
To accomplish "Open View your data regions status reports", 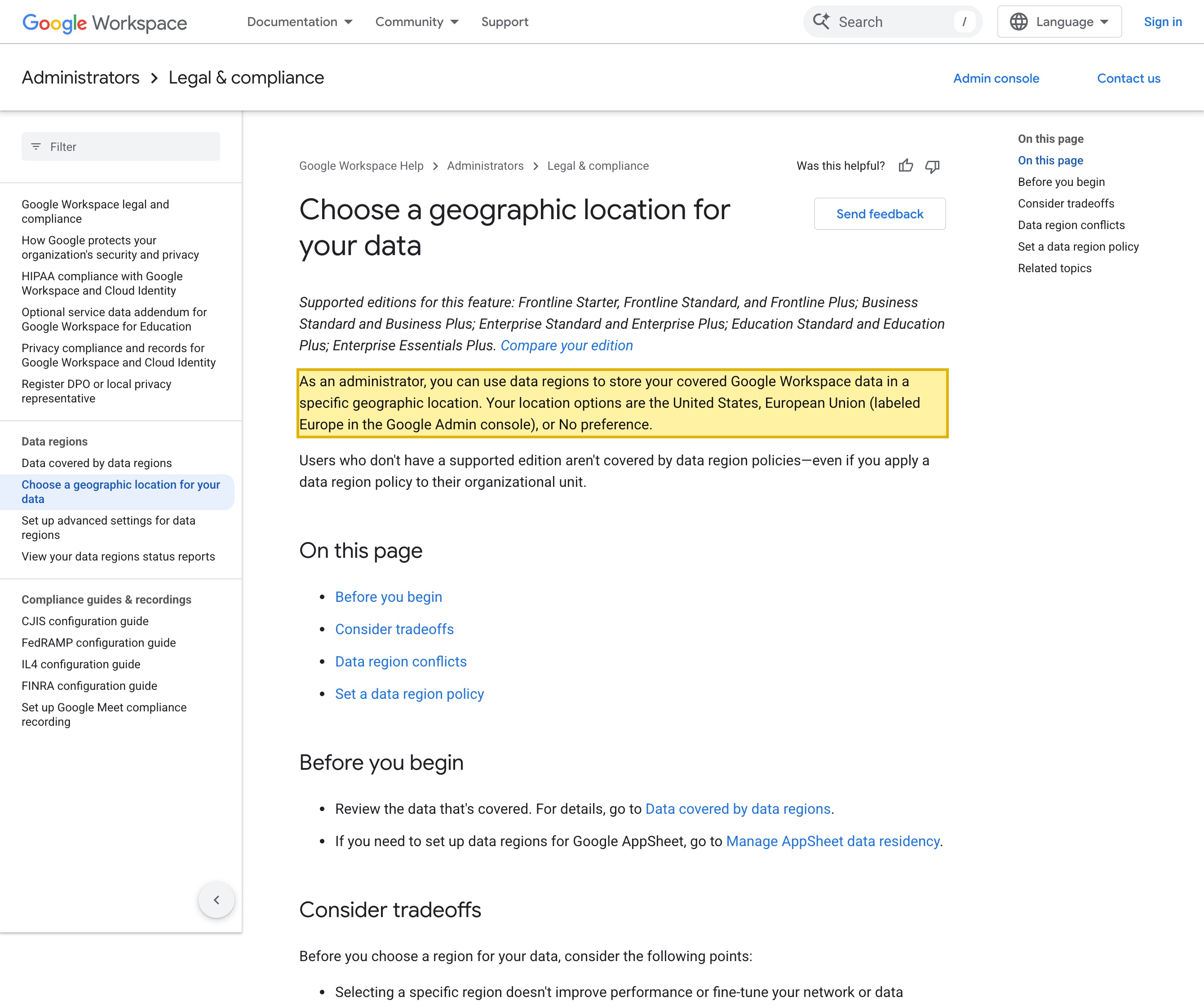I will coord(118,556).
